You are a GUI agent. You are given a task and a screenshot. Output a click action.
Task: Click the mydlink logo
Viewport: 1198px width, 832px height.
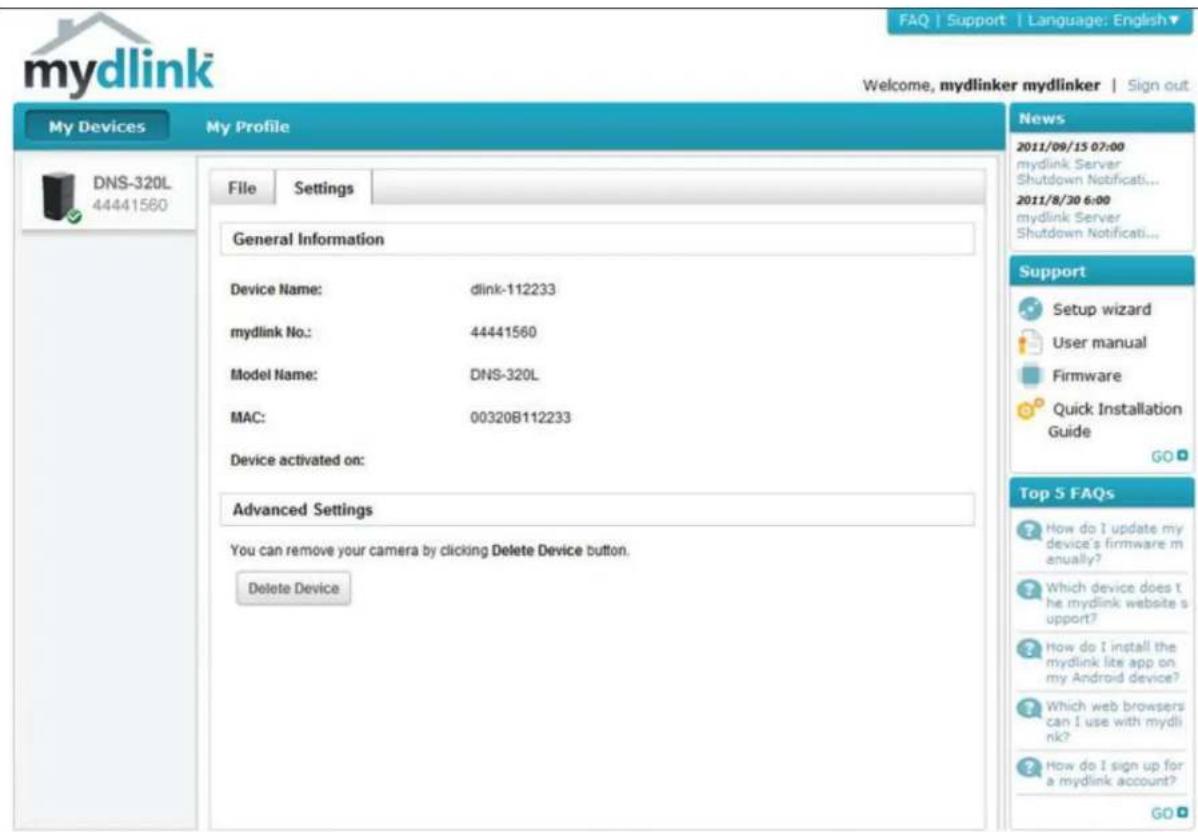[118, 57]
